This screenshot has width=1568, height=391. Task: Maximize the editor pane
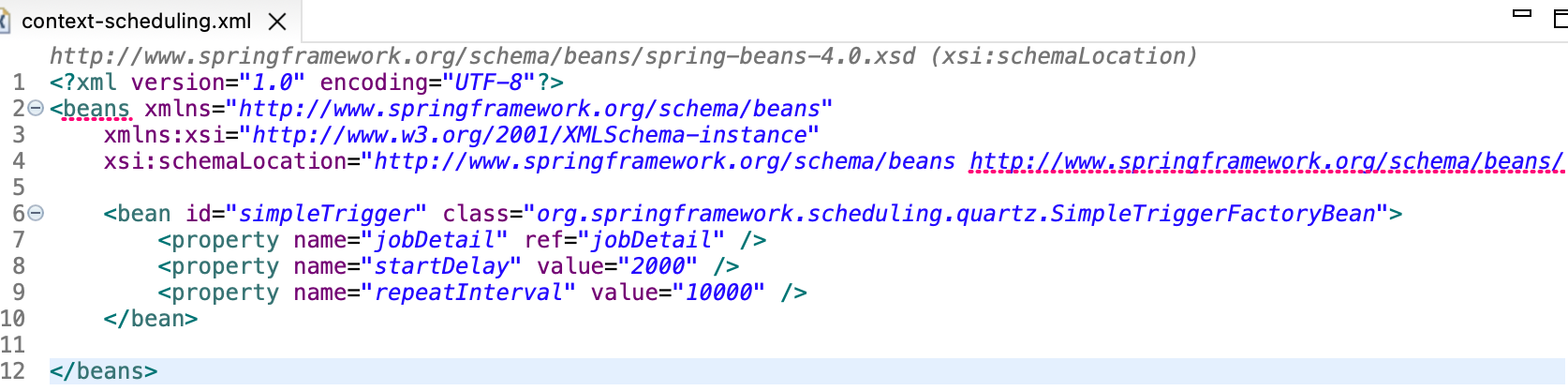(x=1560, y=17)
